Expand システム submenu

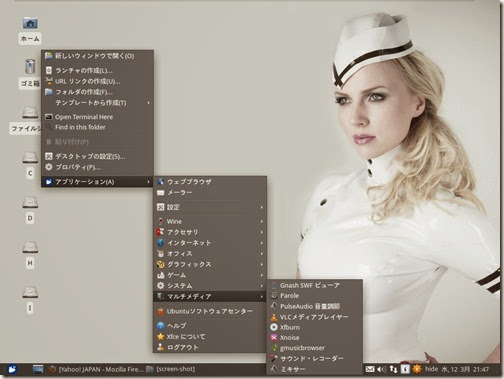coord(210,286)
